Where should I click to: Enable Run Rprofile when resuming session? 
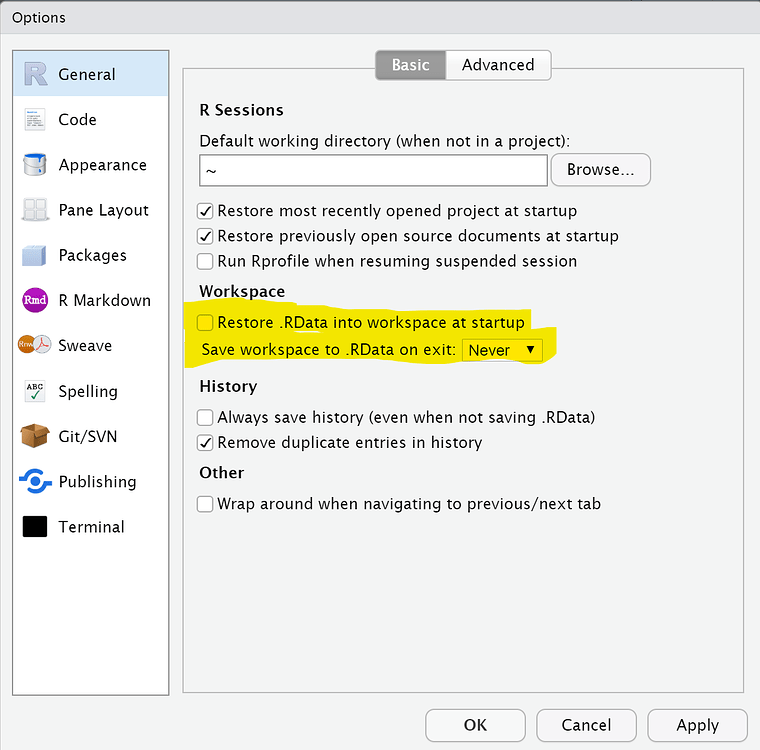click(205, 261)
